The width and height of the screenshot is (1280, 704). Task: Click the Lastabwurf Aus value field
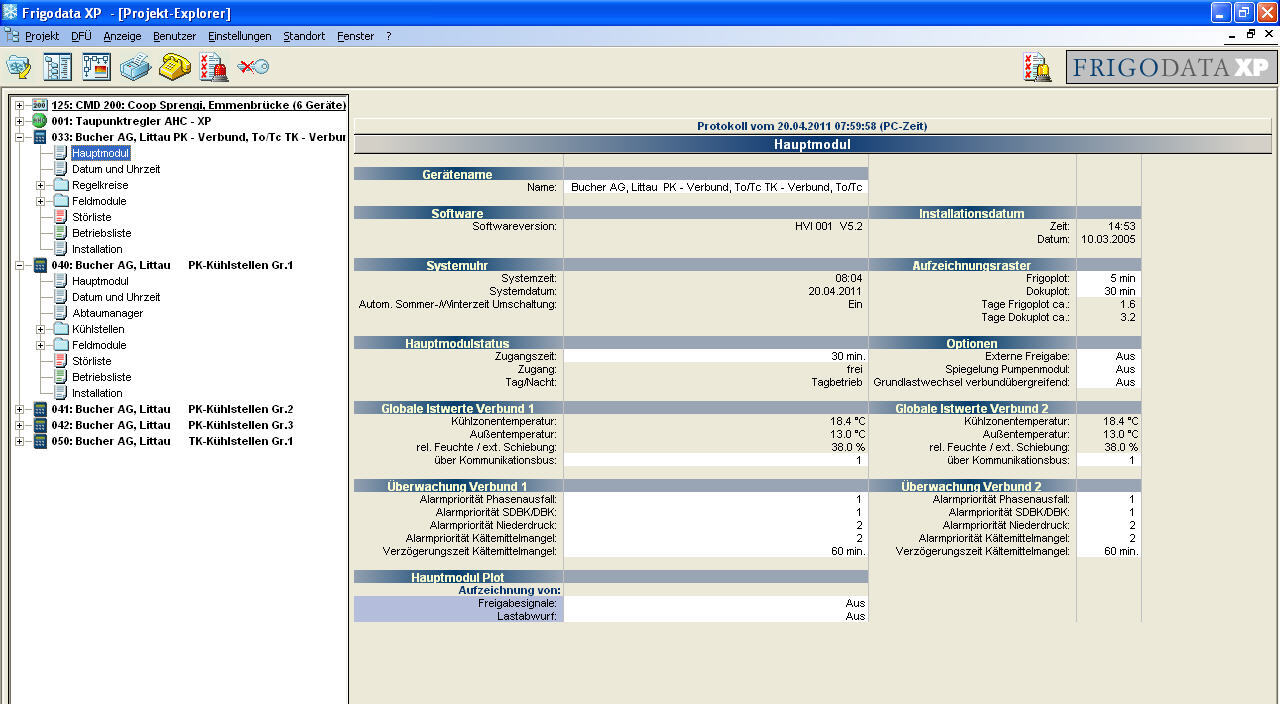click(x=715, y=616)
